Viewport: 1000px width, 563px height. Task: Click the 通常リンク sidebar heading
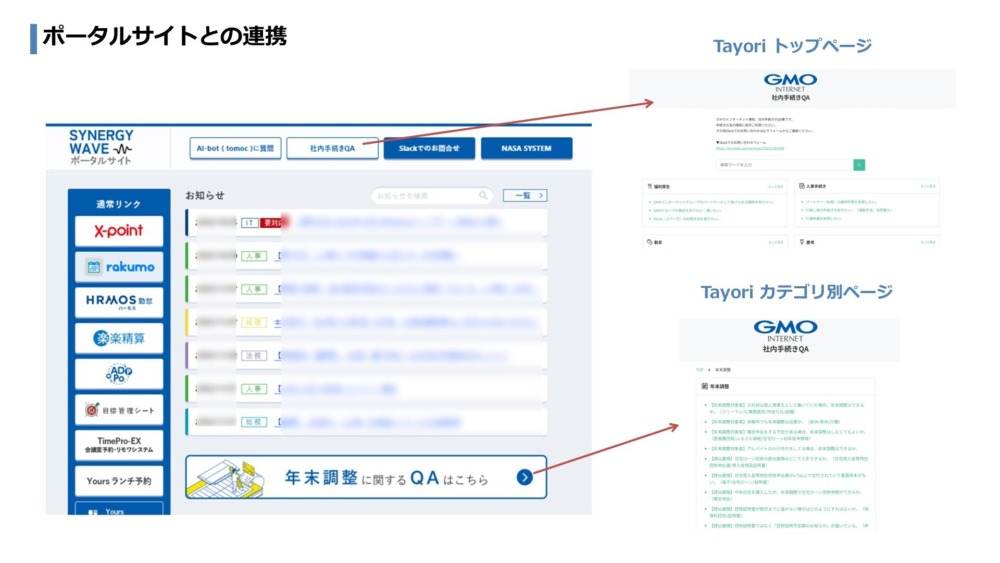pyautogui.click(x=119, y=204)
